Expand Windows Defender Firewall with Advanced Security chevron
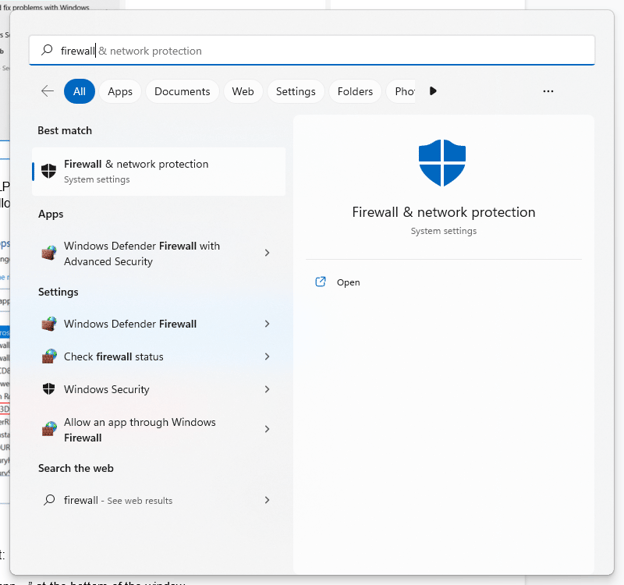Image resolution: width=624 pixels, height=585 pixels. point(267,253)
